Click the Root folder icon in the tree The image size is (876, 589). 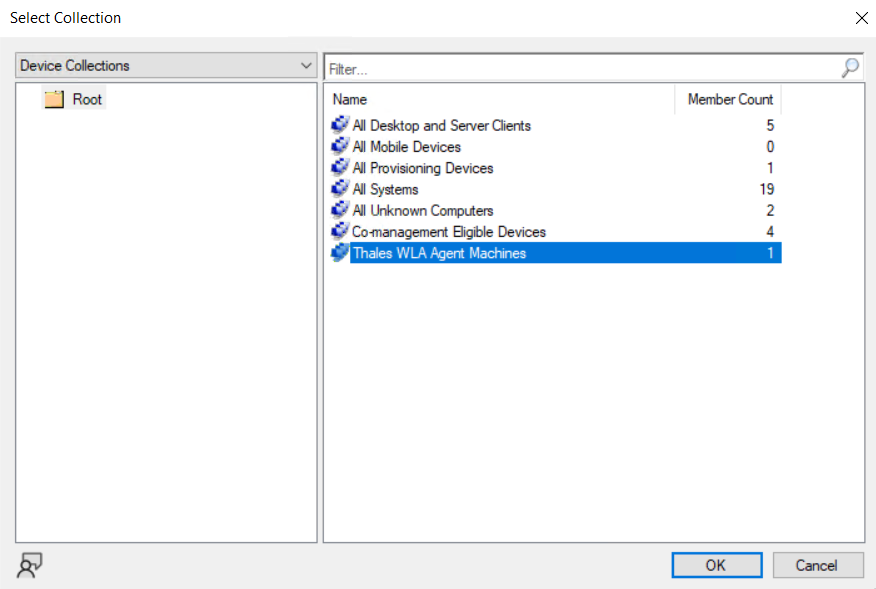click(x=54, y=99)
